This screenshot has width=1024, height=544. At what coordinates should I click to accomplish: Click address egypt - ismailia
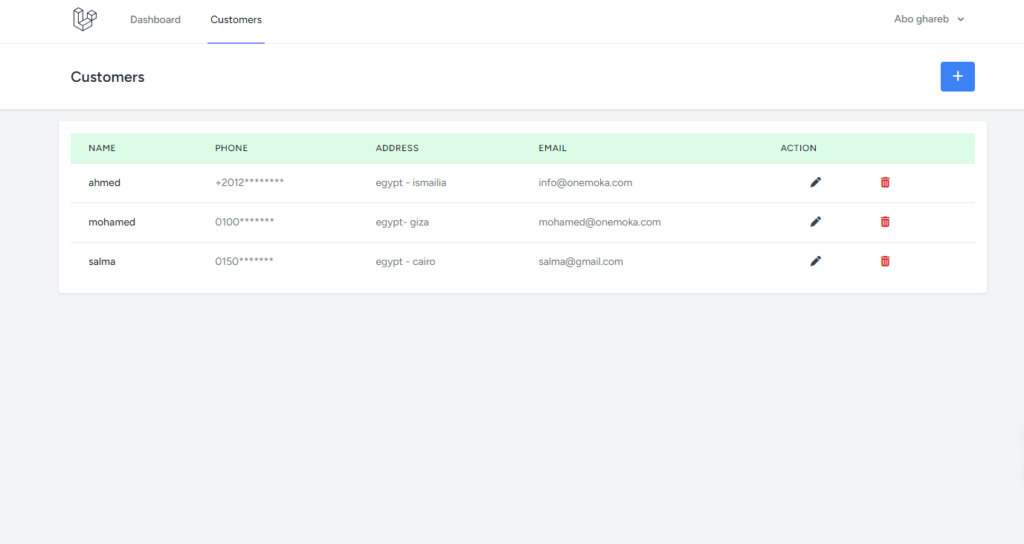[411, 183]
